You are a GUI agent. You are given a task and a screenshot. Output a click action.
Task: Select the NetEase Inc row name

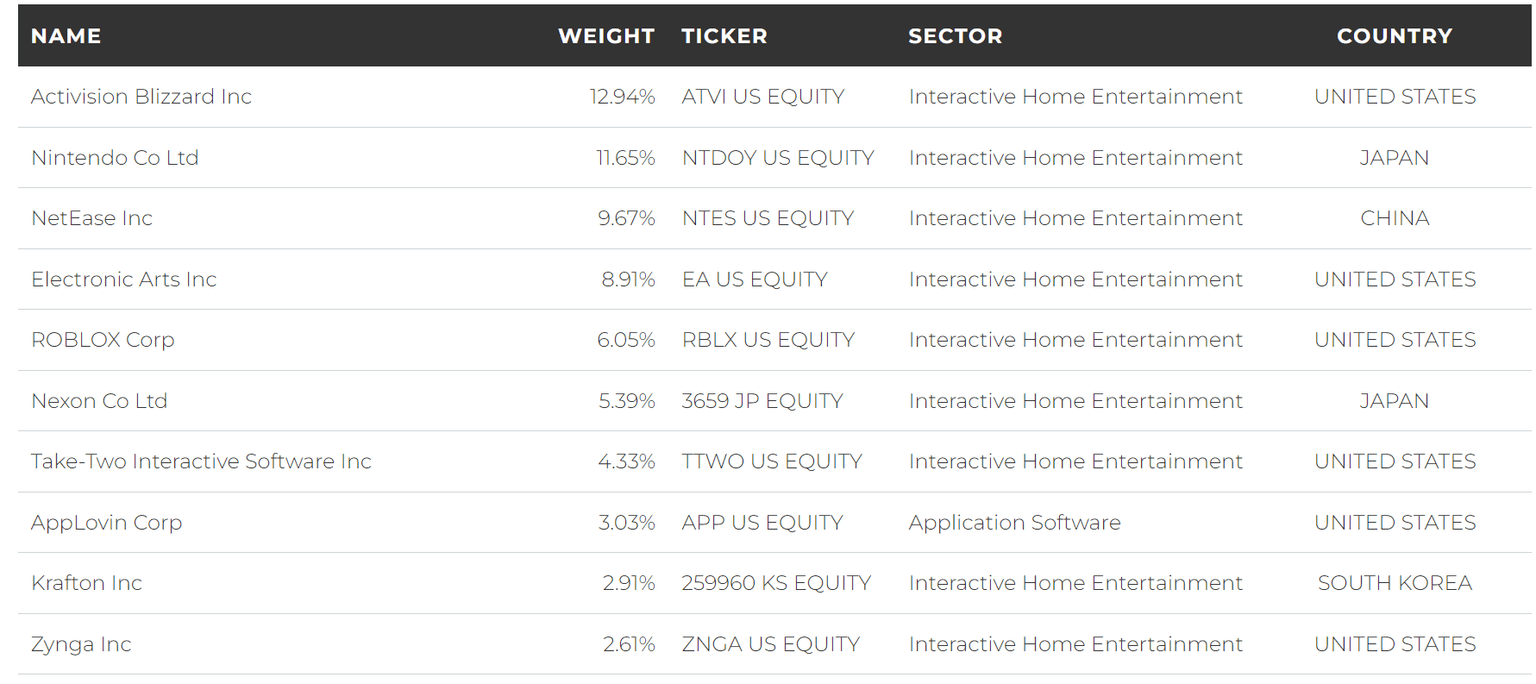pyautogui.click(x=92, y=219)
